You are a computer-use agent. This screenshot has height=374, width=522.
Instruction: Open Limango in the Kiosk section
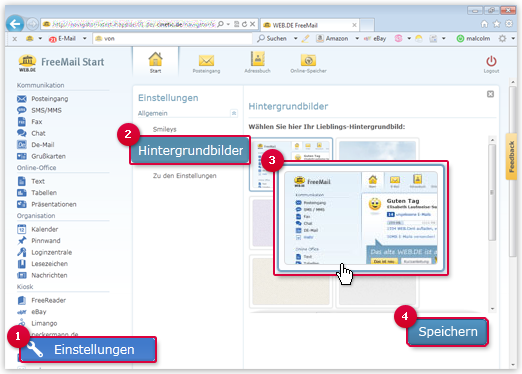[37, 323]
